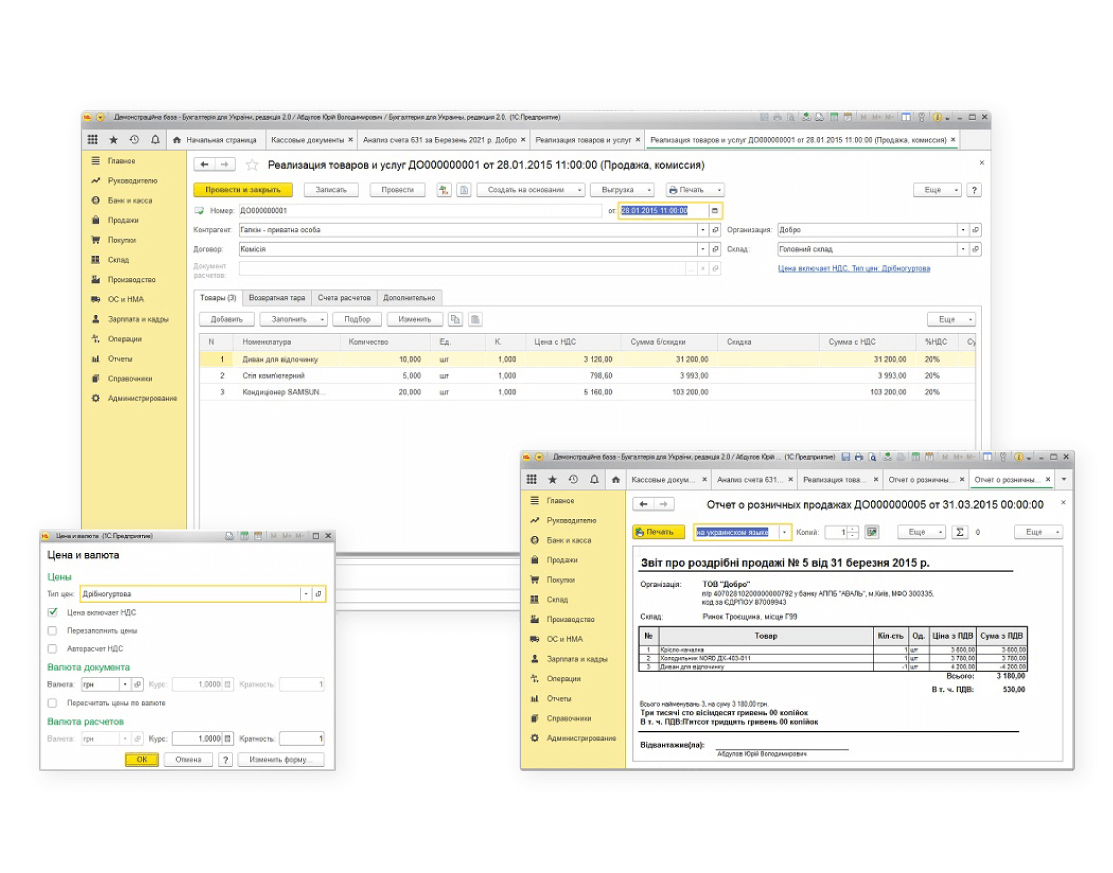Open the history clock icon in main toolbar

click(134, 140)
